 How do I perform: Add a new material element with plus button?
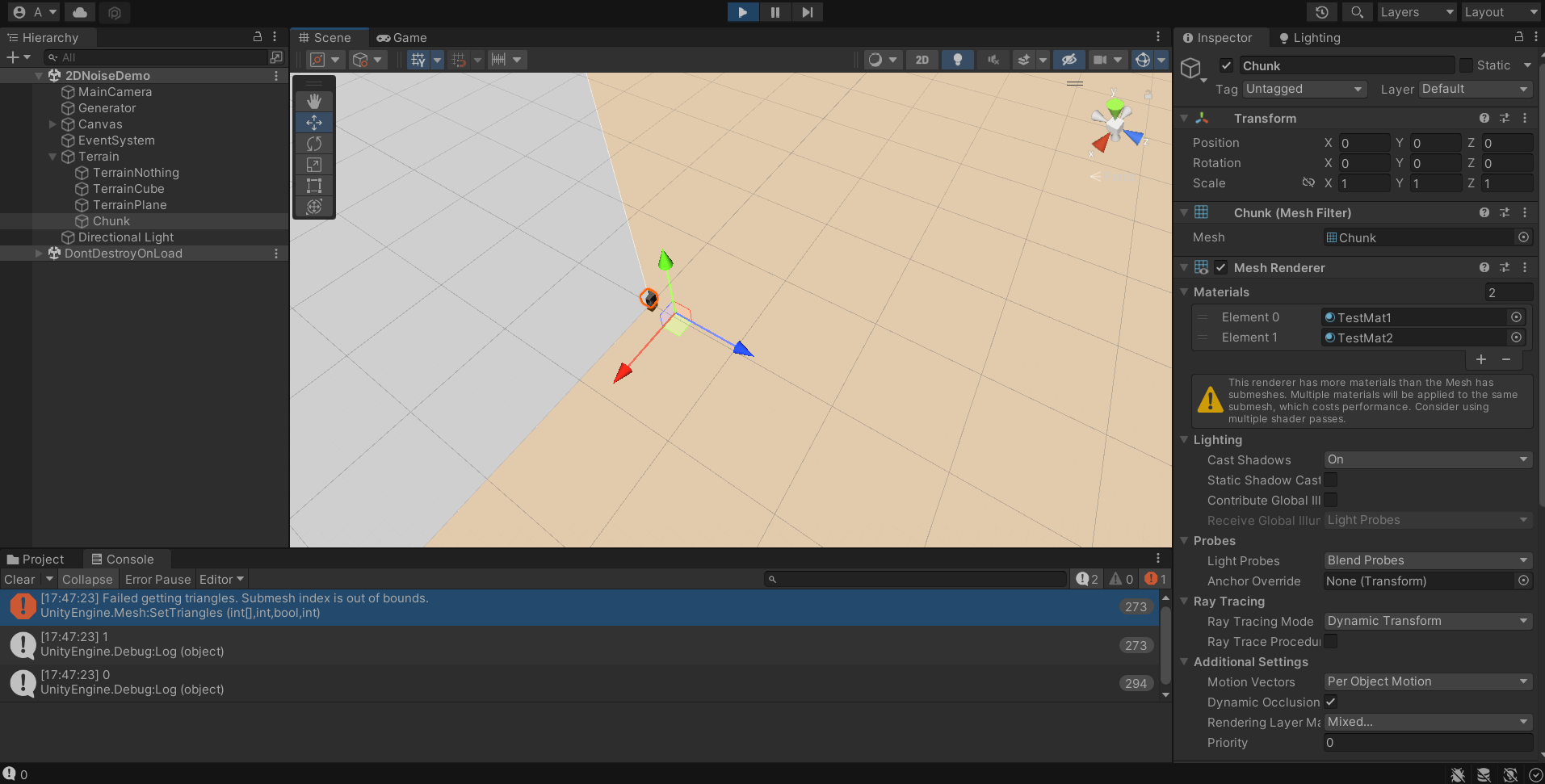[x=1481, y=359]
